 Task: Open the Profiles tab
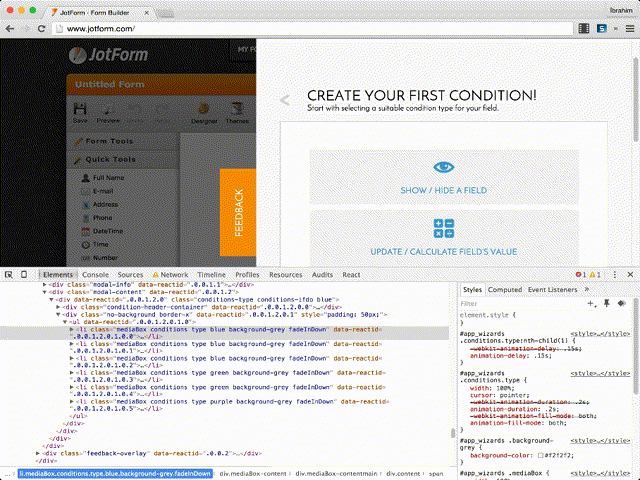point(247,275)
